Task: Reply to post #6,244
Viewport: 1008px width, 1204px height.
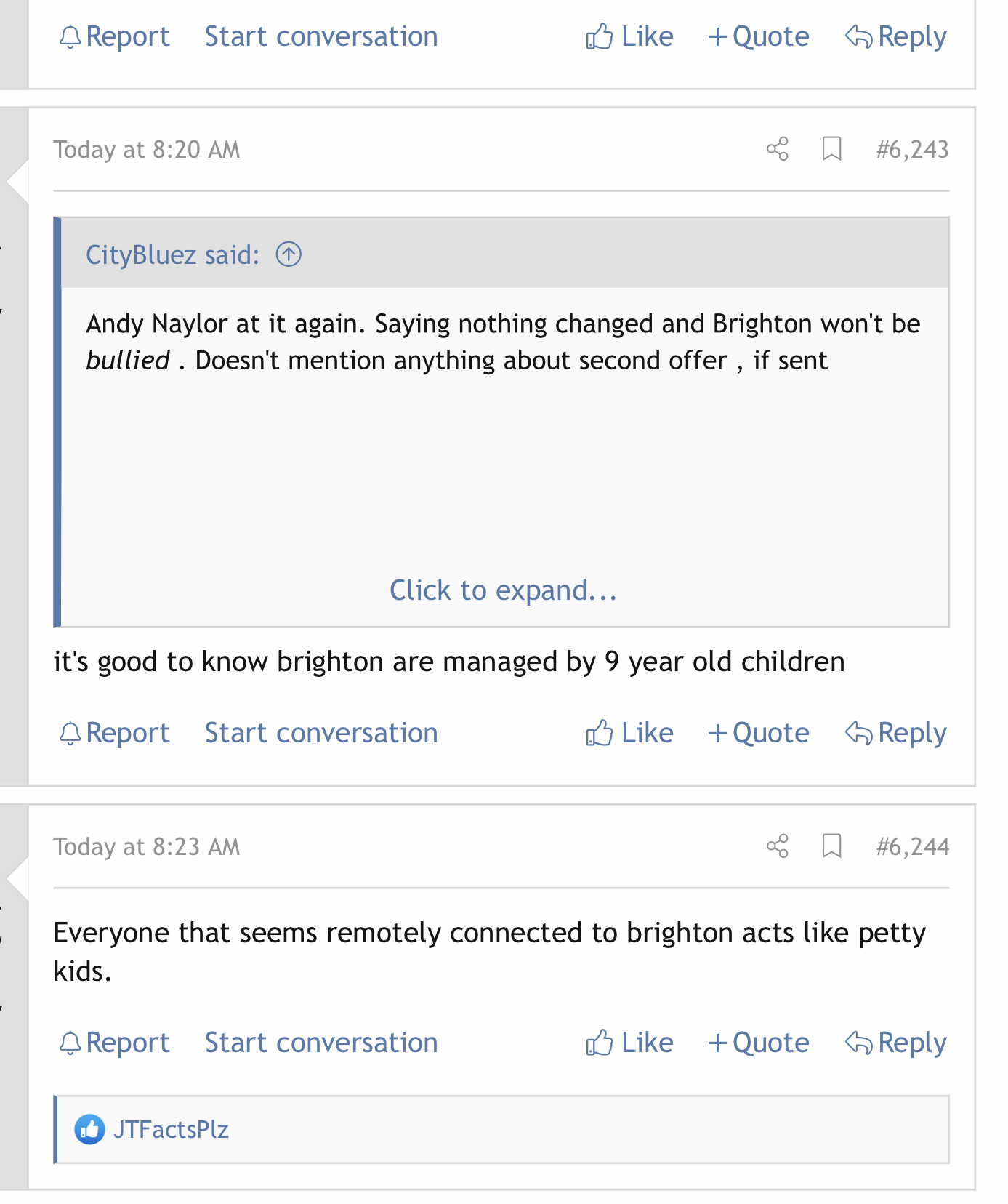Action: pyautogui.click(x=896, y=1043)
